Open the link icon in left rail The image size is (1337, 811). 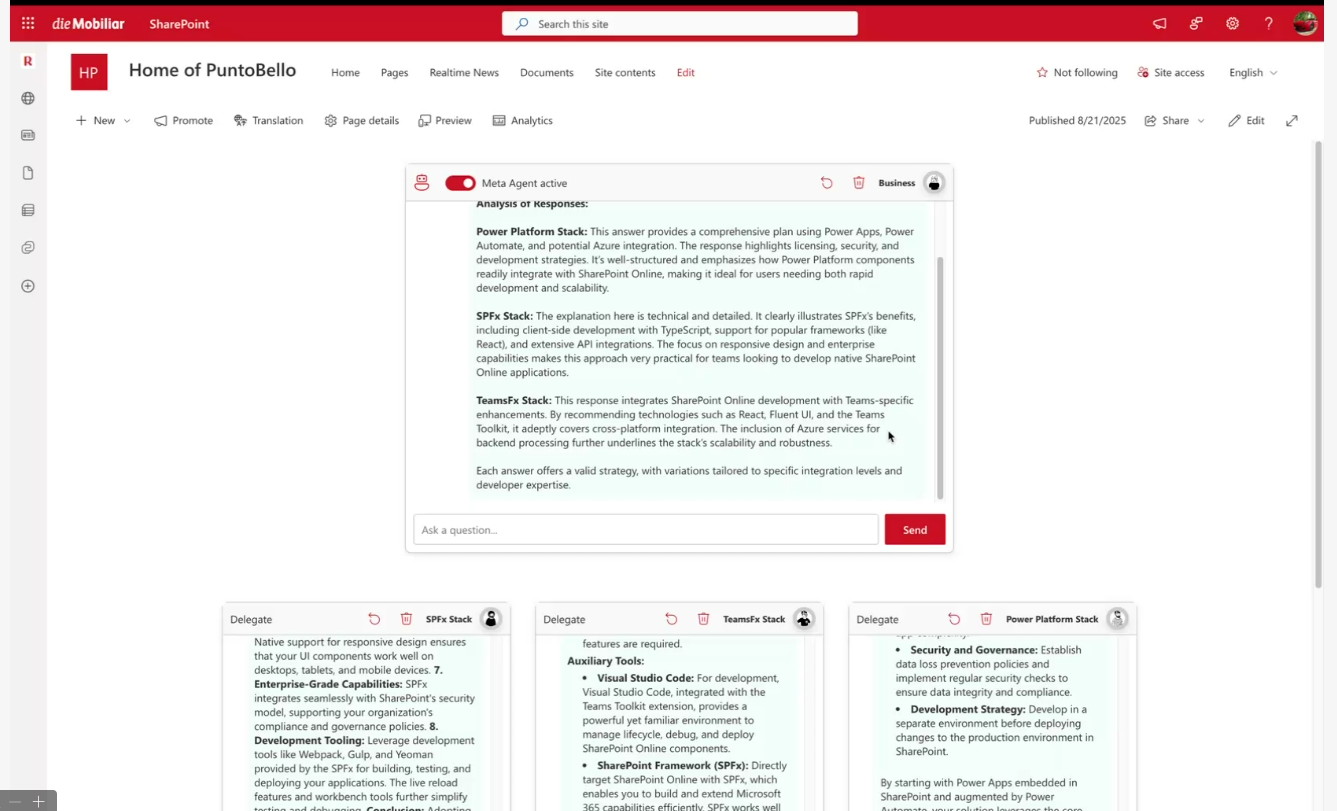[28, 248]
